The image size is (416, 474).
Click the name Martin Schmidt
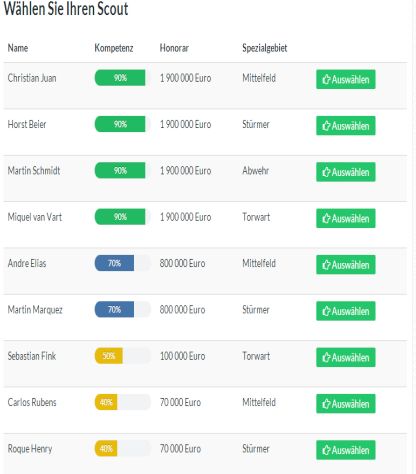pos(34,171)
